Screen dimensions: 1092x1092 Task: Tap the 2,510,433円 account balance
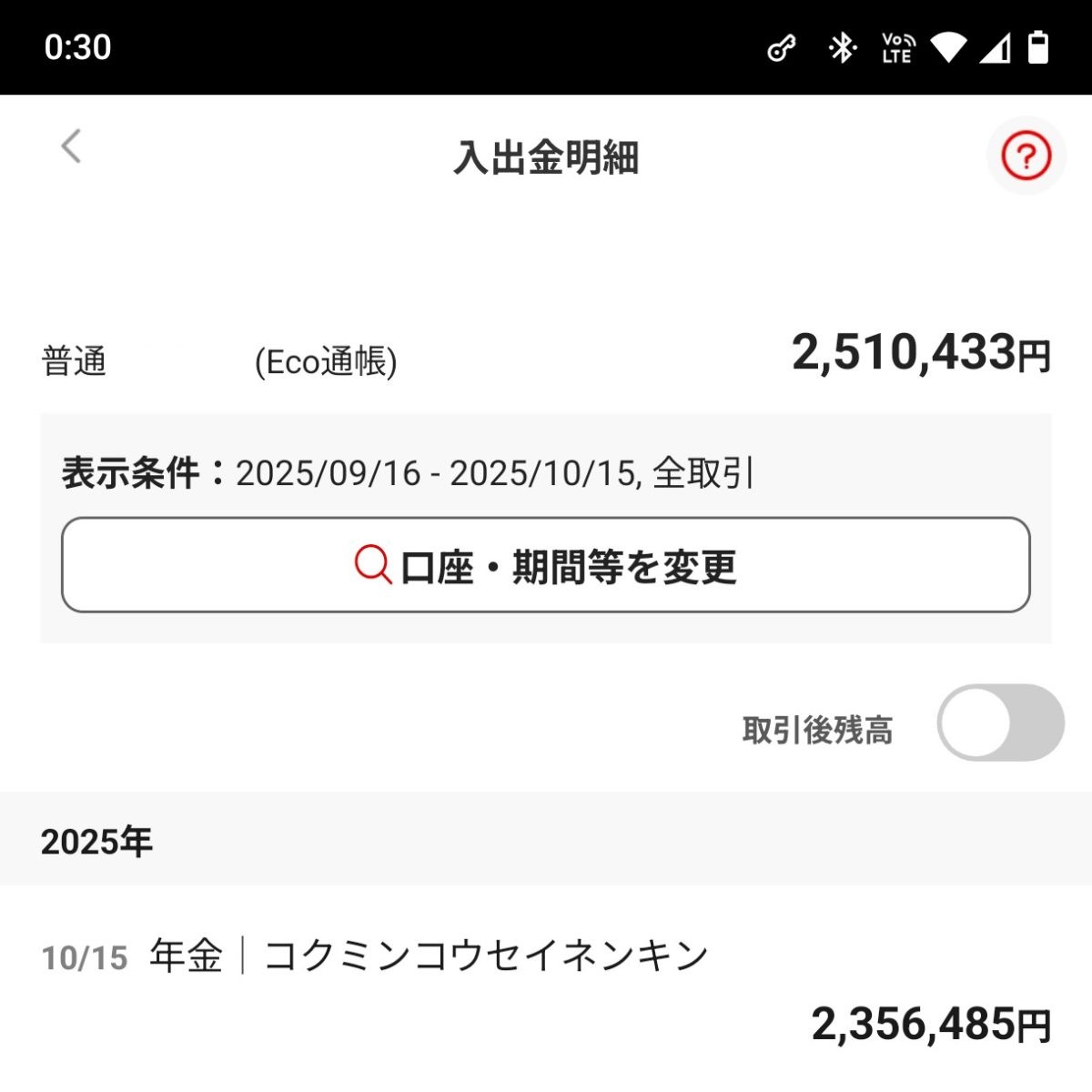tap(920, 353)
